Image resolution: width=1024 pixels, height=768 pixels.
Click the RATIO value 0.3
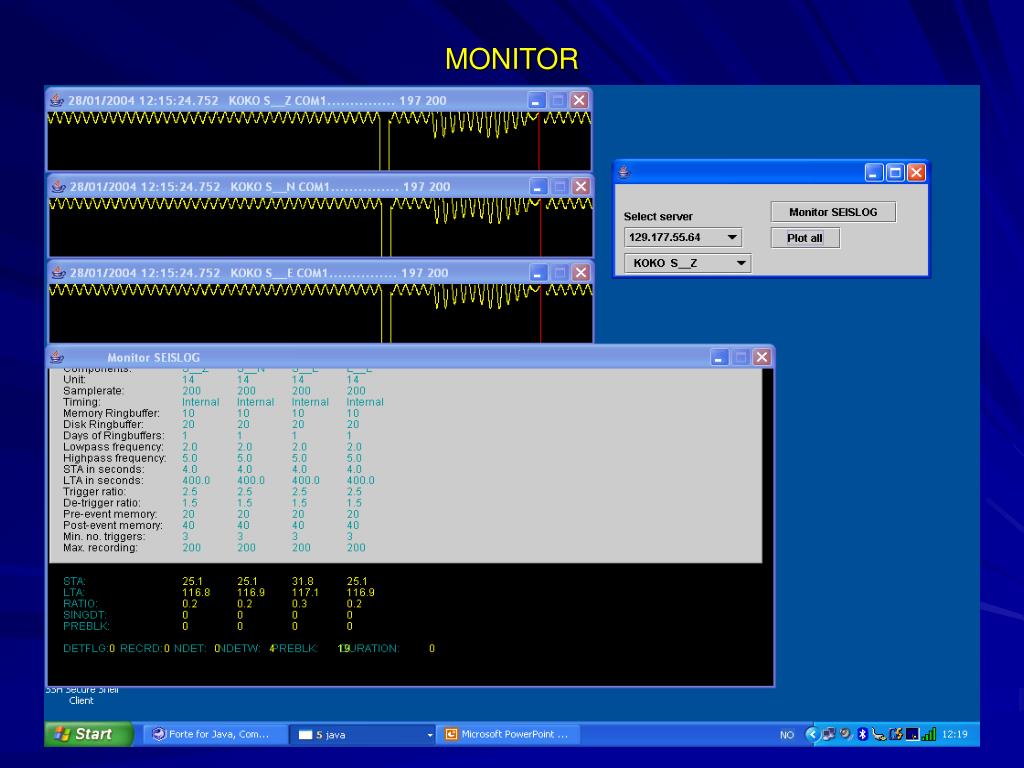[298, 603]
